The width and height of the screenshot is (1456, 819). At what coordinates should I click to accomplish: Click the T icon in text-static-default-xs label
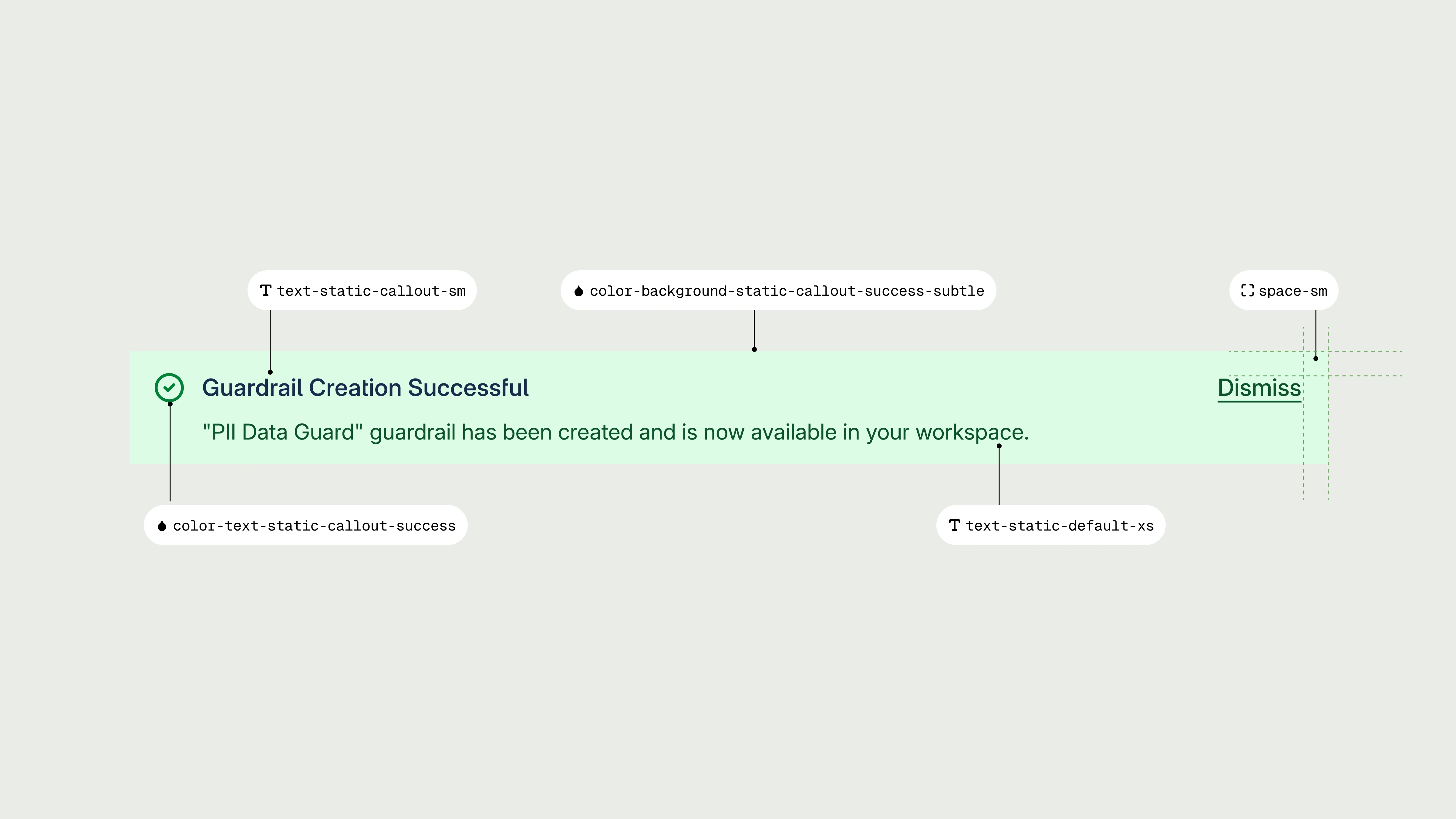(954, 525)
